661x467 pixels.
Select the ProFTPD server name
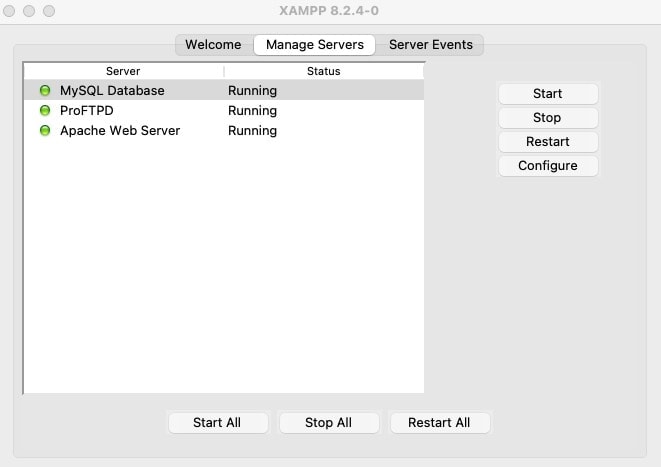pyautogui.click(x=87, y=110)
